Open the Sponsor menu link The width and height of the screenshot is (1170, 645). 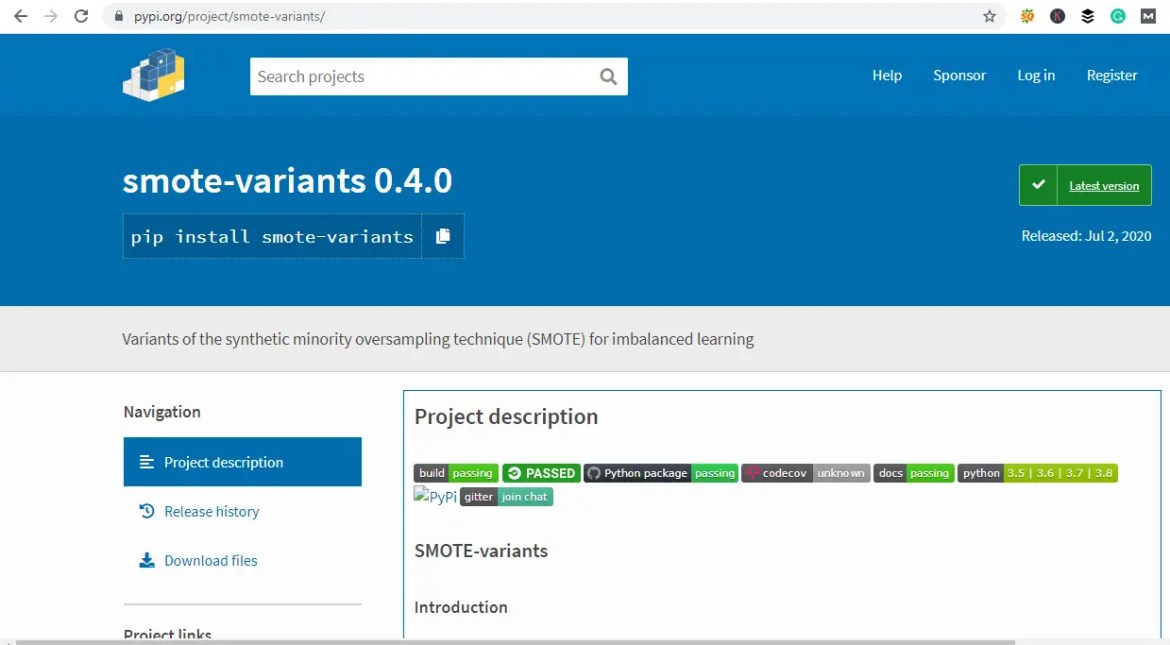tap(960, 75)
